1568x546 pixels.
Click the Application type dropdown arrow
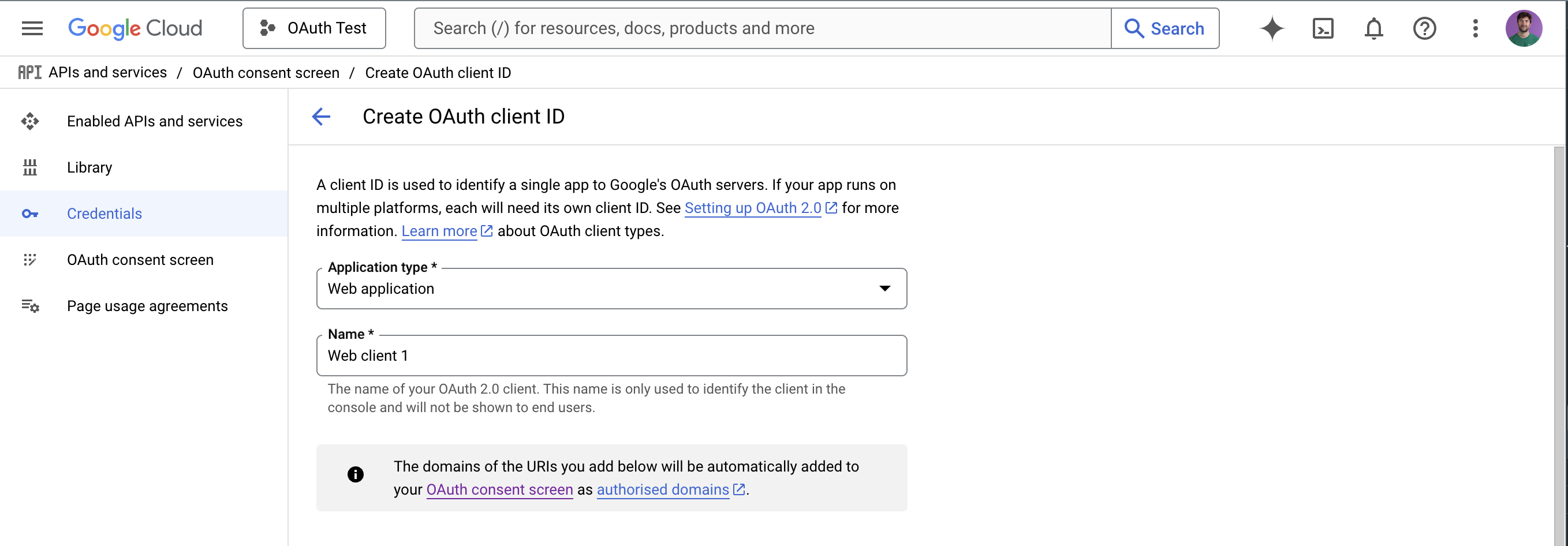884,289
